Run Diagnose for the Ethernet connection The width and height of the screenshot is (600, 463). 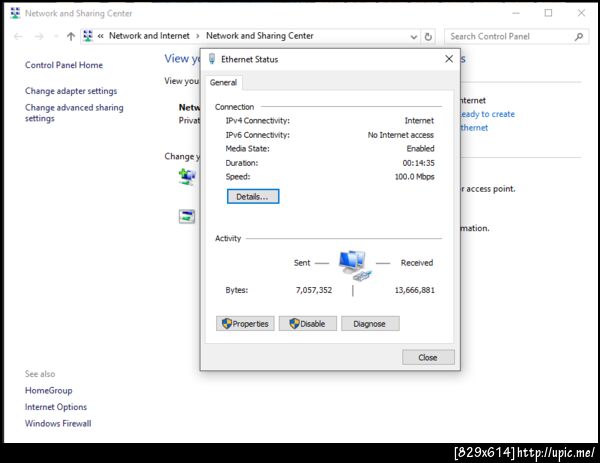pos(370,324)
